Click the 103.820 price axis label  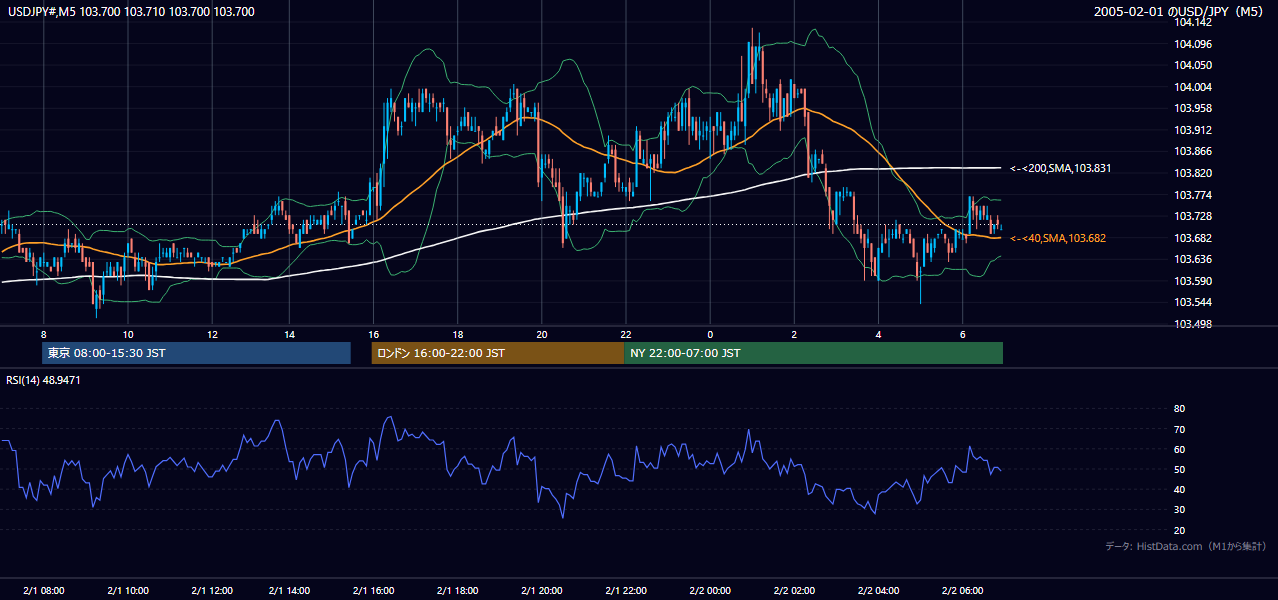(x=1194, y=173)
